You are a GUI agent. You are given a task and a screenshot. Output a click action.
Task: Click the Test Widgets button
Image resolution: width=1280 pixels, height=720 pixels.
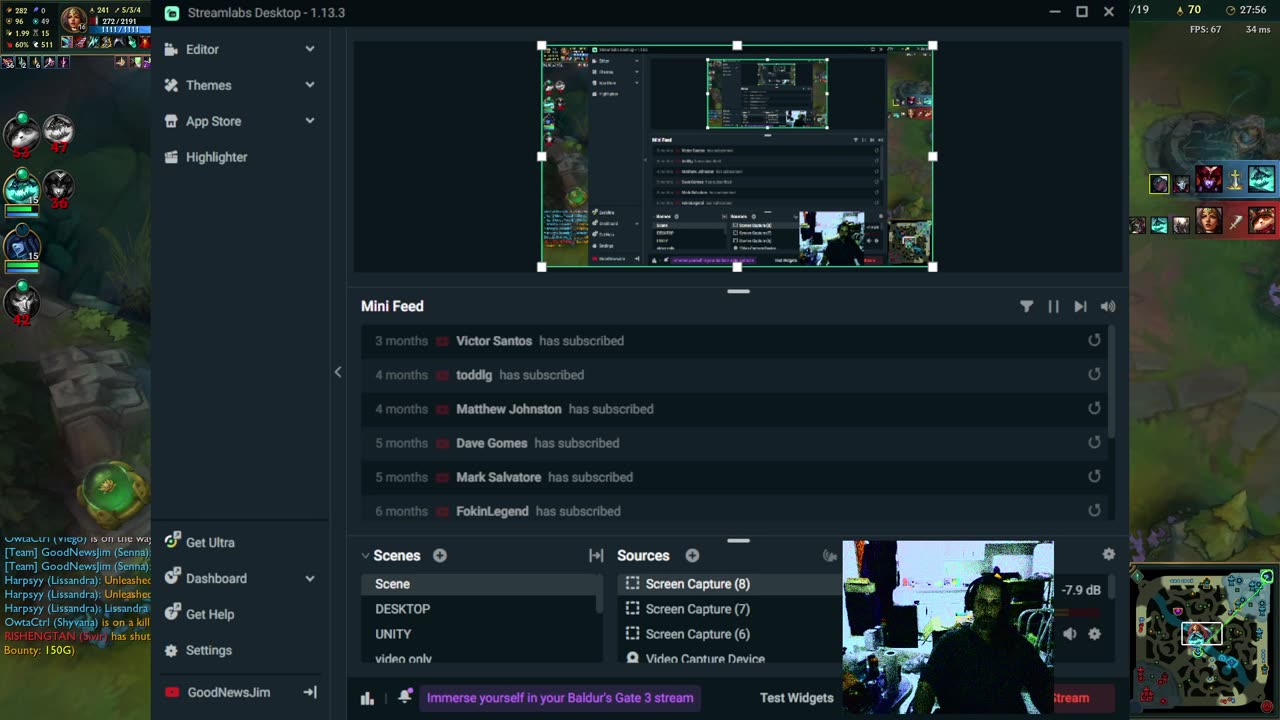[x=796, y=698]
